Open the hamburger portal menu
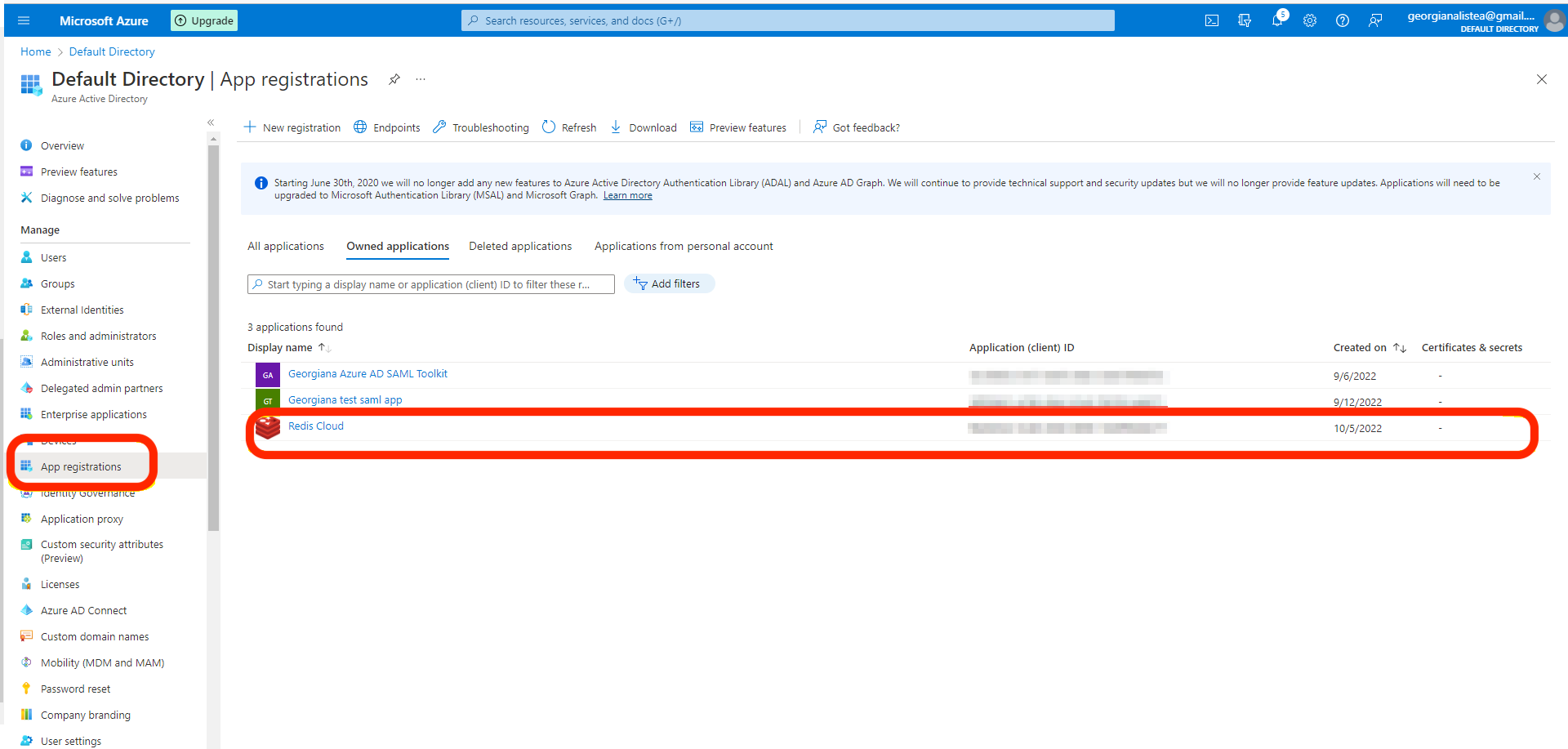1568x749 pixels. [24, 20]
